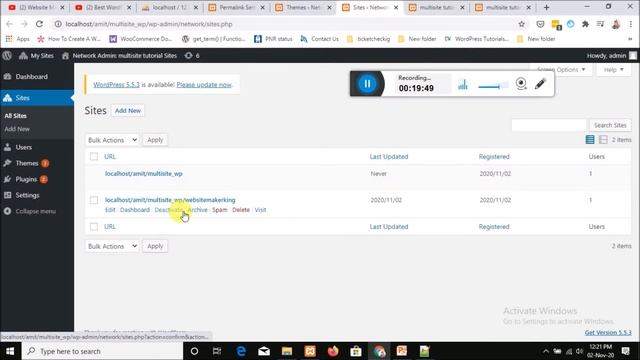
Task: Open the Apps bookmarks shortcut
Action: click(x=18, y=39)
